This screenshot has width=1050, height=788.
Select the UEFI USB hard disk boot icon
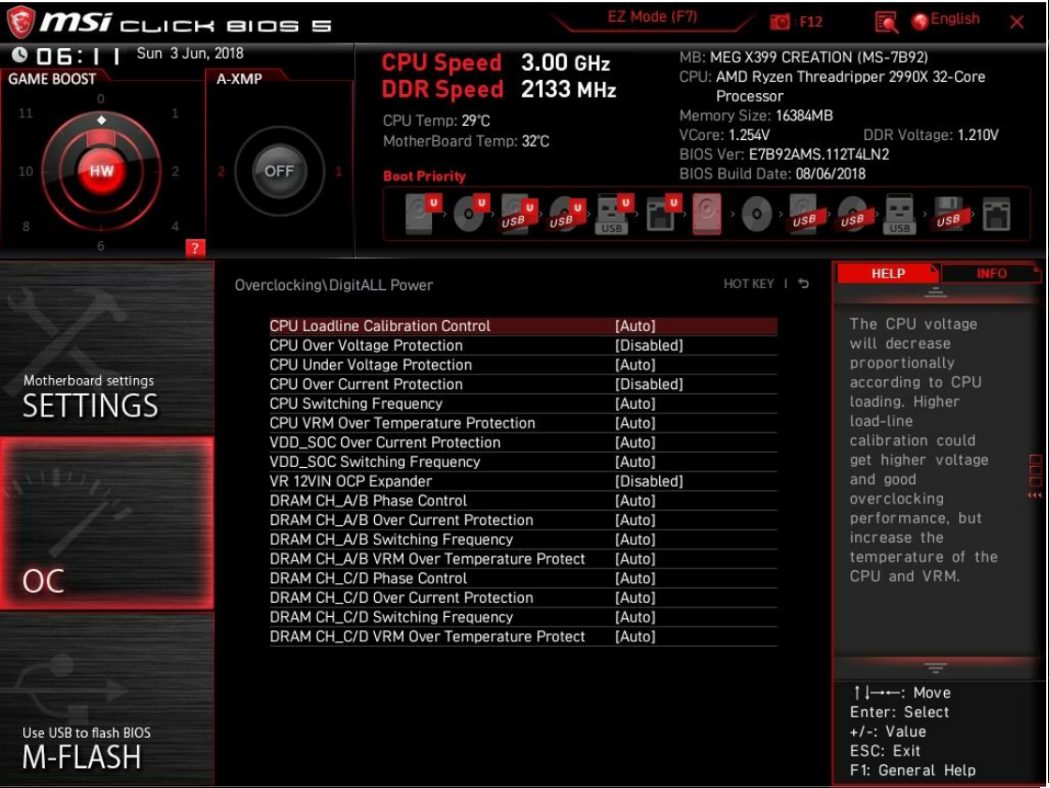pyautogui.click(x=519, y=214)
